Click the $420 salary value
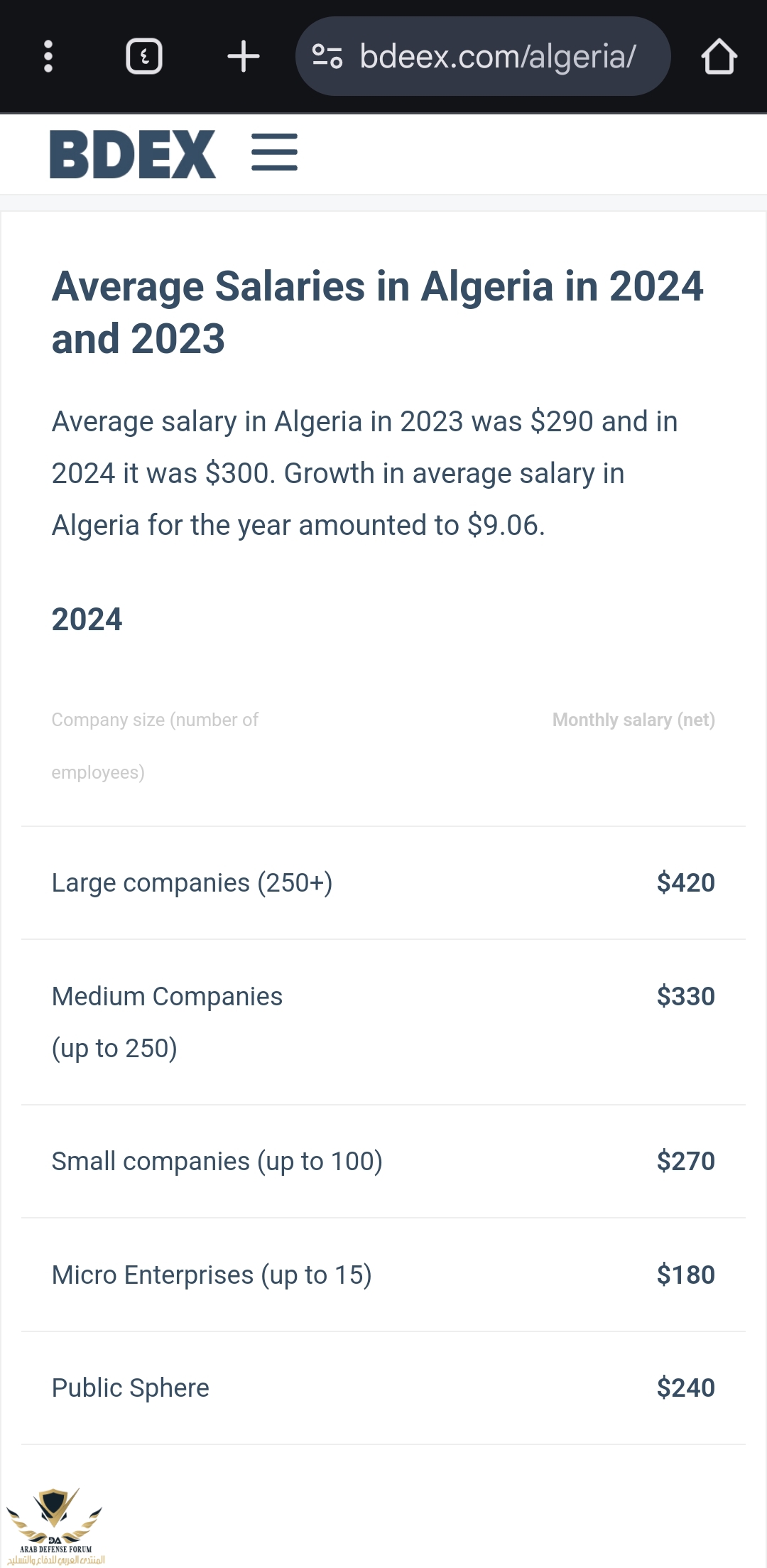The image size is (767, 1568). click(685, 883)
